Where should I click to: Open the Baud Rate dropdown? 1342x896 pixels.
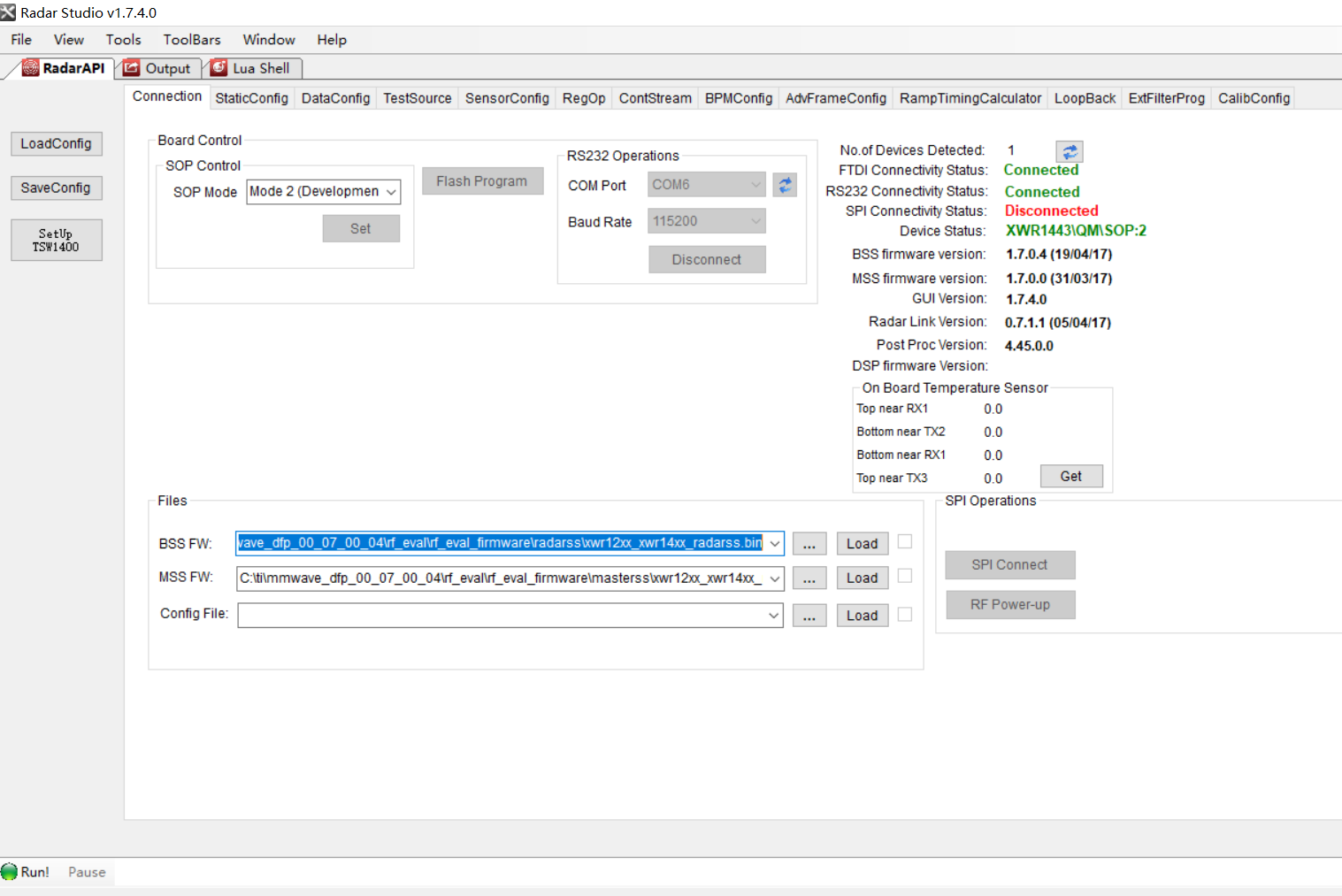pyautogui.click(x=755, y=221)
